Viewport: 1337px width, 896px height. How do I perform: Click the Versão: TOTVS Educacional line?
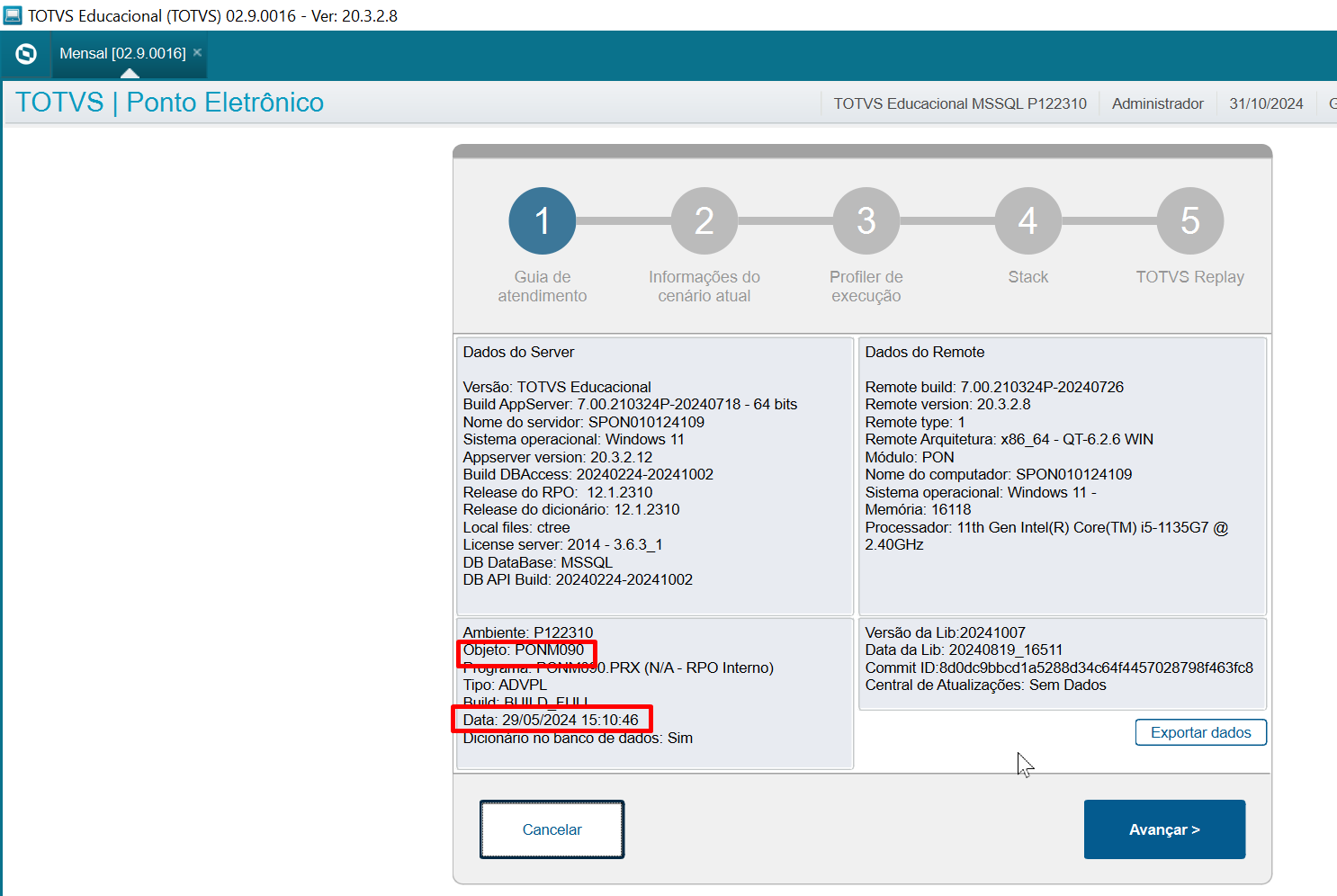coord(557,387)
